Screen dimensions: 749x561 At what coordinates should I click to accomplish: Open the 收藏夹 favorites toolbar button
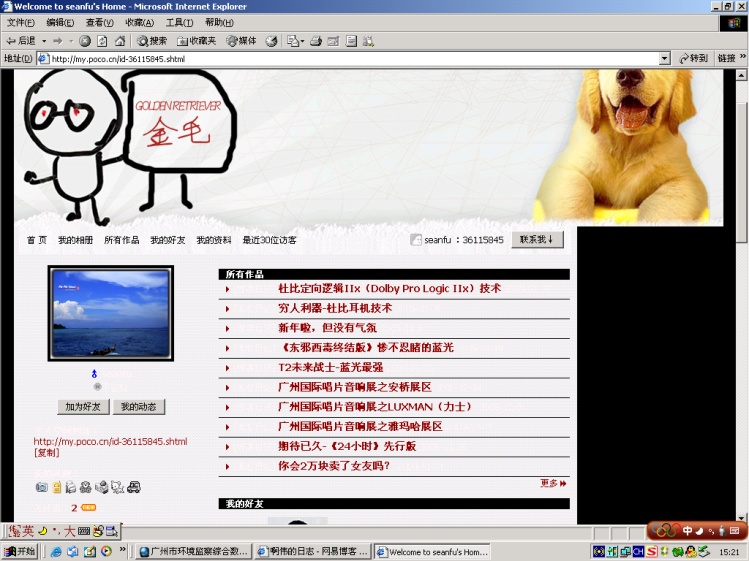[x=196, y=41]
